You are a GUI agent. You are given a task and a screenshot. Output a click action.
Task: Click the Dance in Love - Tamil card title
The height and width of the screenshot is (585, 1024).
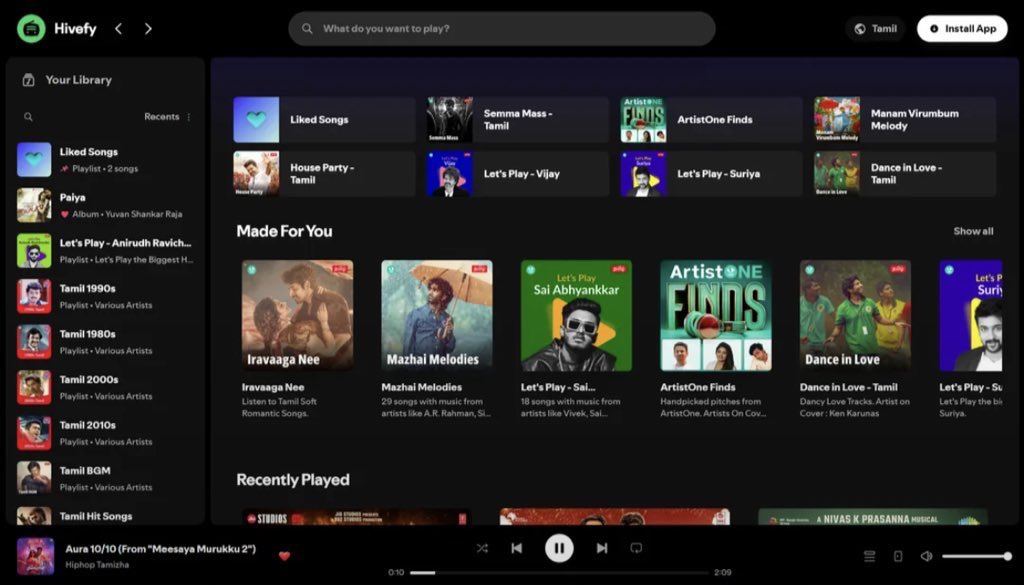pos(848,387)
